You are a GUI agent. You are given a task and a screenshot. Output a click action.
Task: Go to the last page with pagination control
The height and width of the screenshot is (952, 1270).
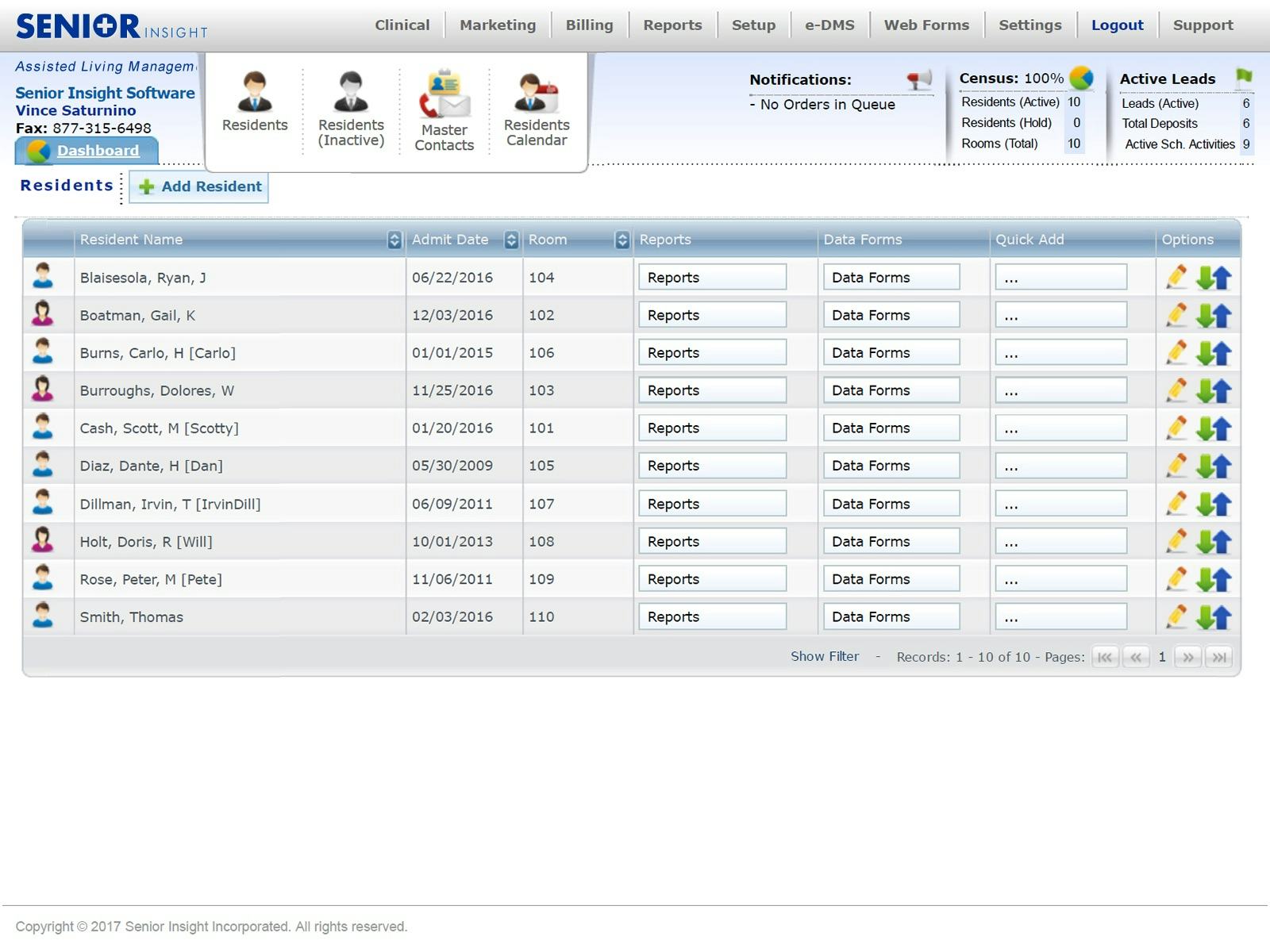point(1219,657)
